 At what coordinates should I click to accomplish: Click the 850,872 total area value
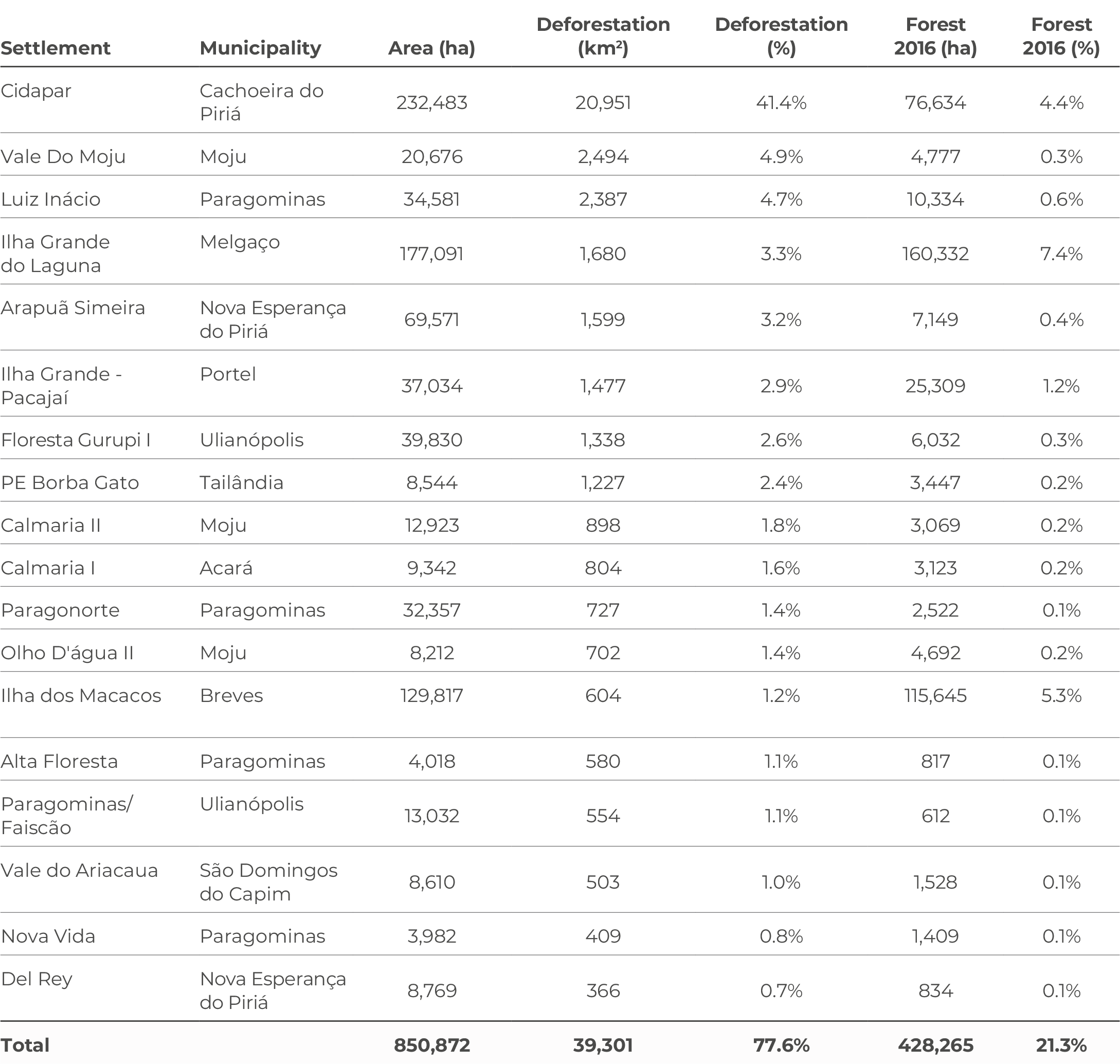432,1045
